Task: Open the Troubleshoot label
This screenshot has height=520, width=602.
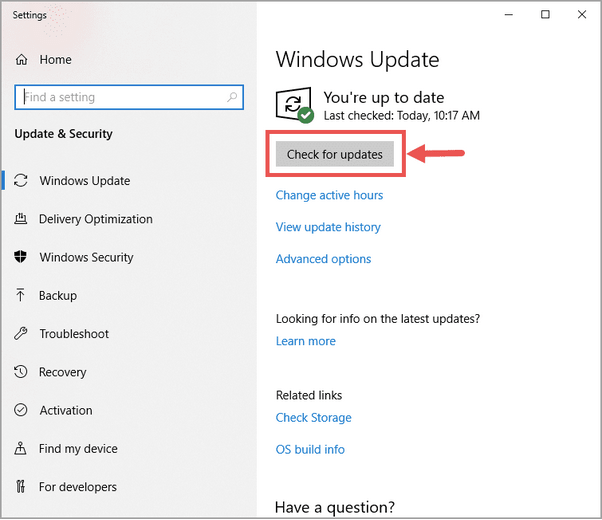Action: point(74,333)
